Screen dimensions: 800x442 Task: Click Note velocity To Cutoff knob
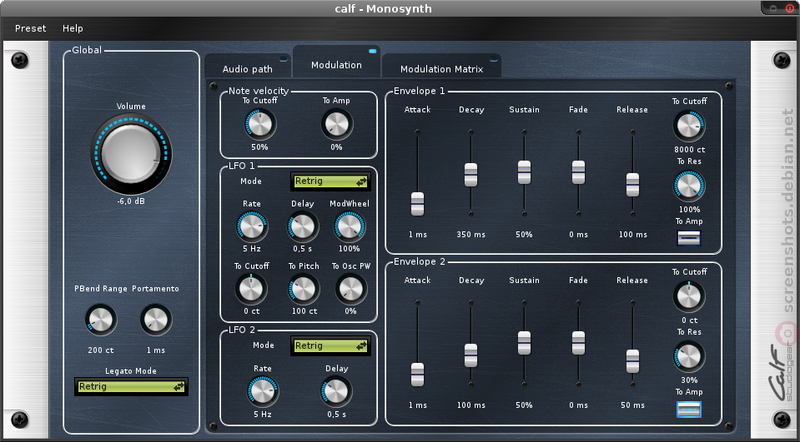260,124
